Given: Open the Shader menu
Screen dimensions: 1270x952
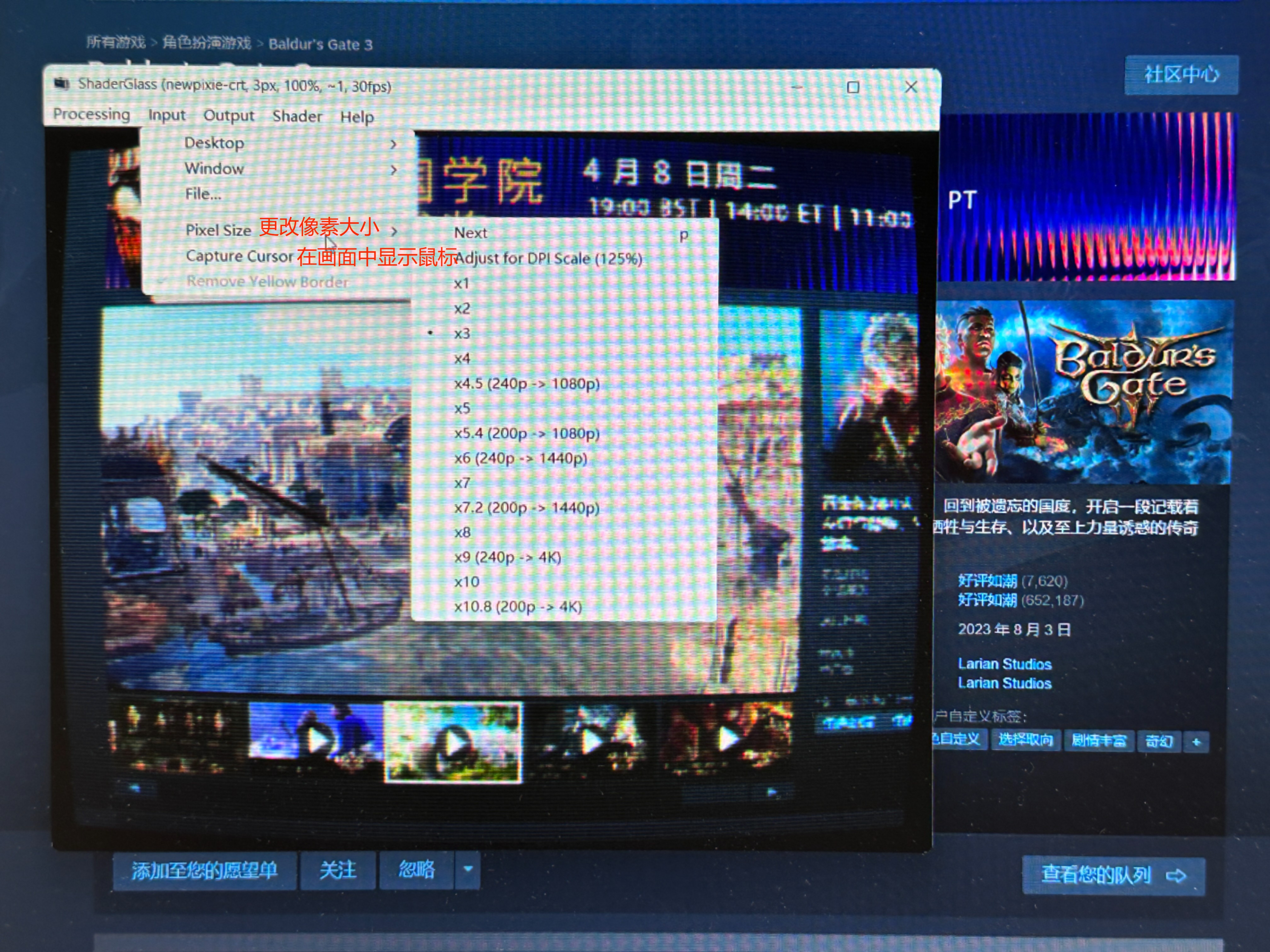Looking at the screenshot, I should tap(297, 116).
